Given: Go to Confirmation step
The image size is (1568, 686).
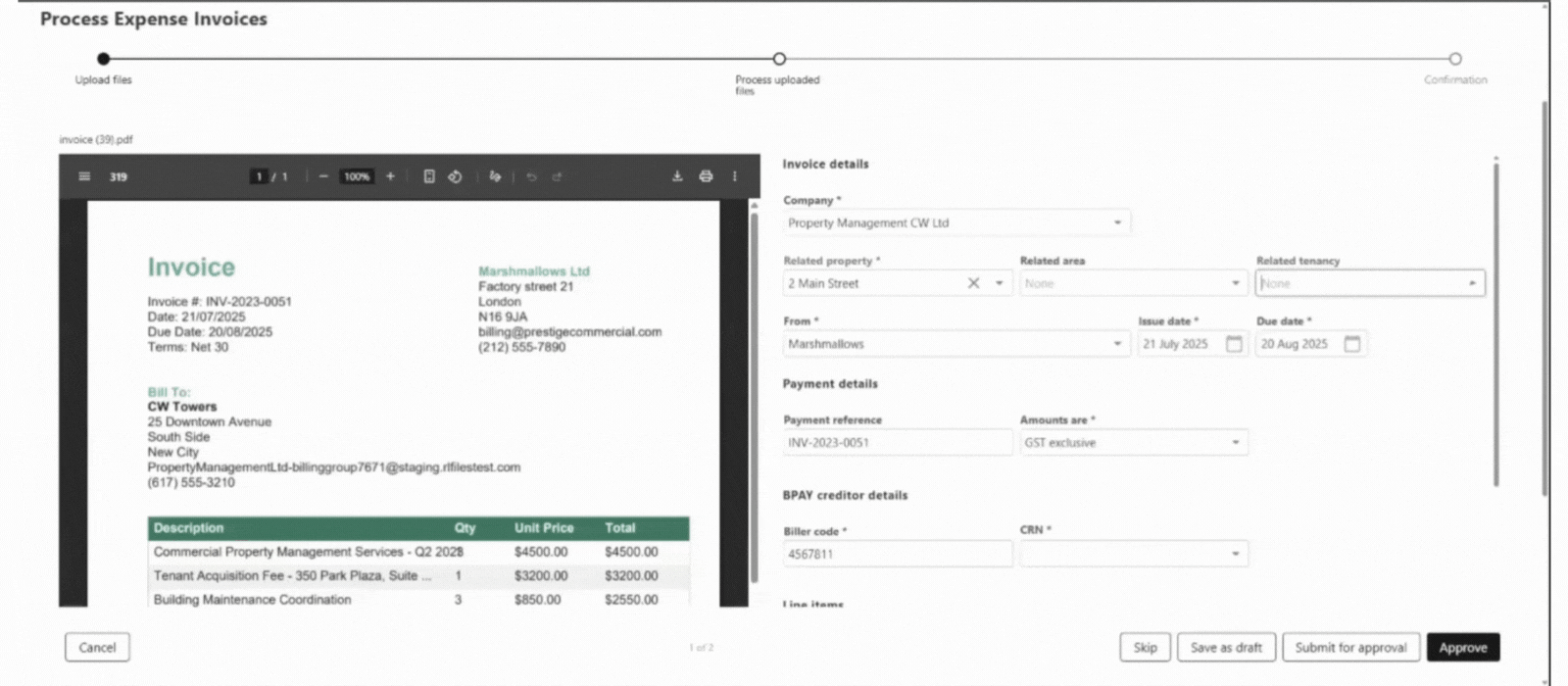Looking at the screenshot, I should [x=1455, y=59].
